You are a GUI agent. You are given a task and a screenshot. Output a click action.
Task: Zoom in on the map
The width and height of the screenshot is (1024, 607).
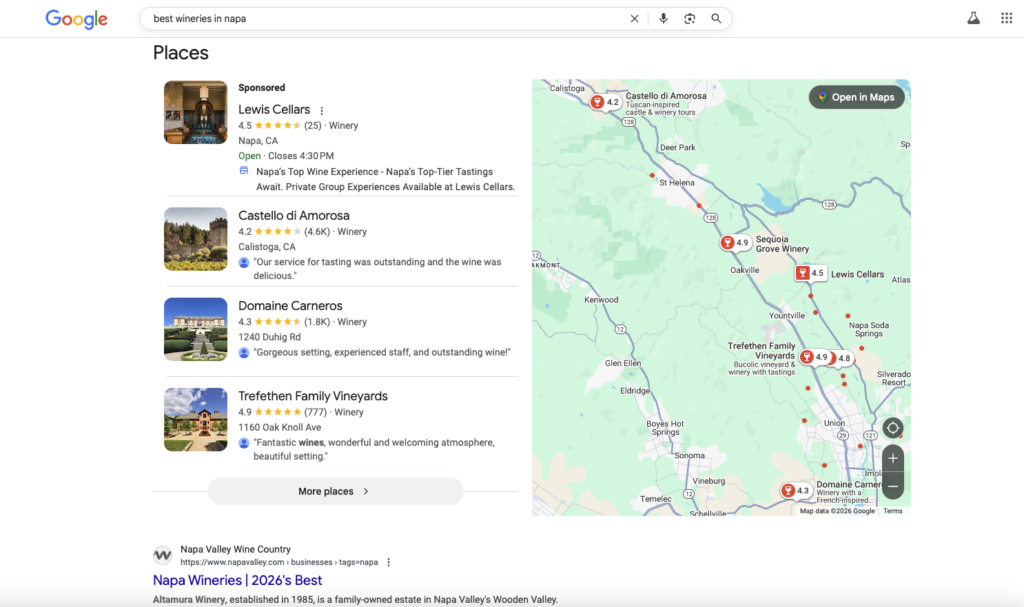click(x=893, y=459)
